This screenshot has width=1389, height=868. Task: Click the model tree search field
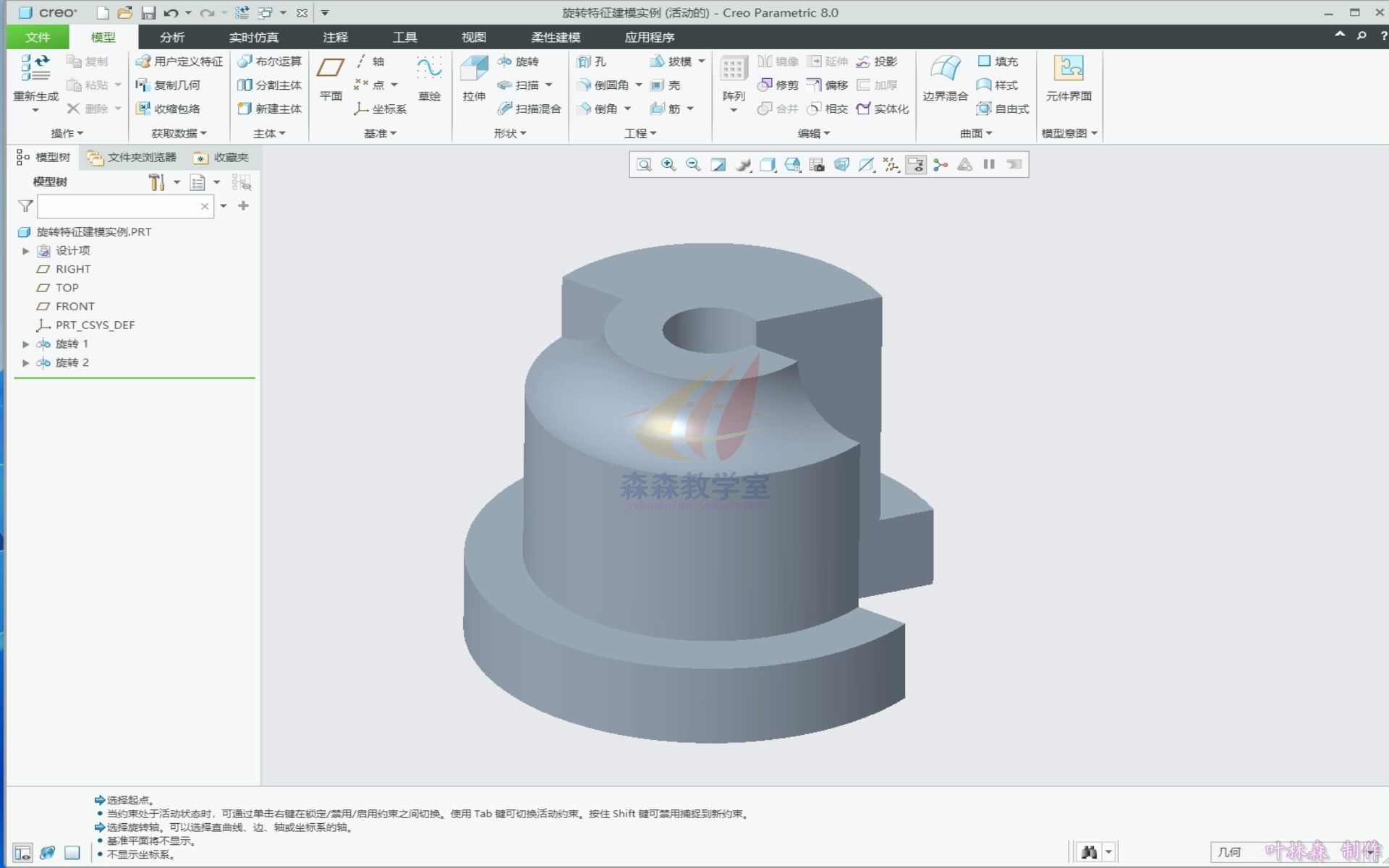119,207
